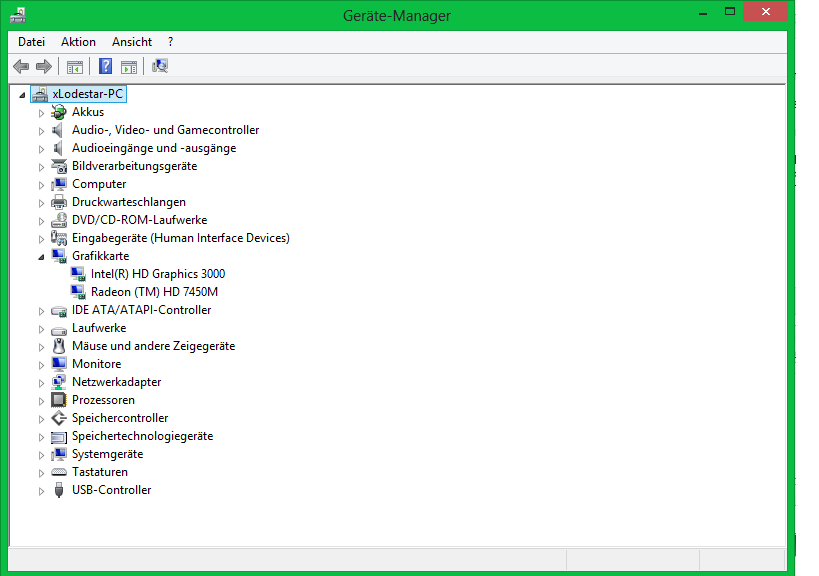Click the Prozessoren chip icon
819x576 pixels.
(58, 400)
